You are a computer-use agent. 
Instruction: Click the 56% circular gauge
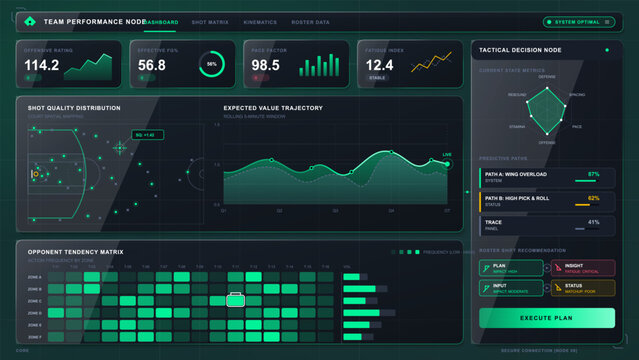click(212, 64)
